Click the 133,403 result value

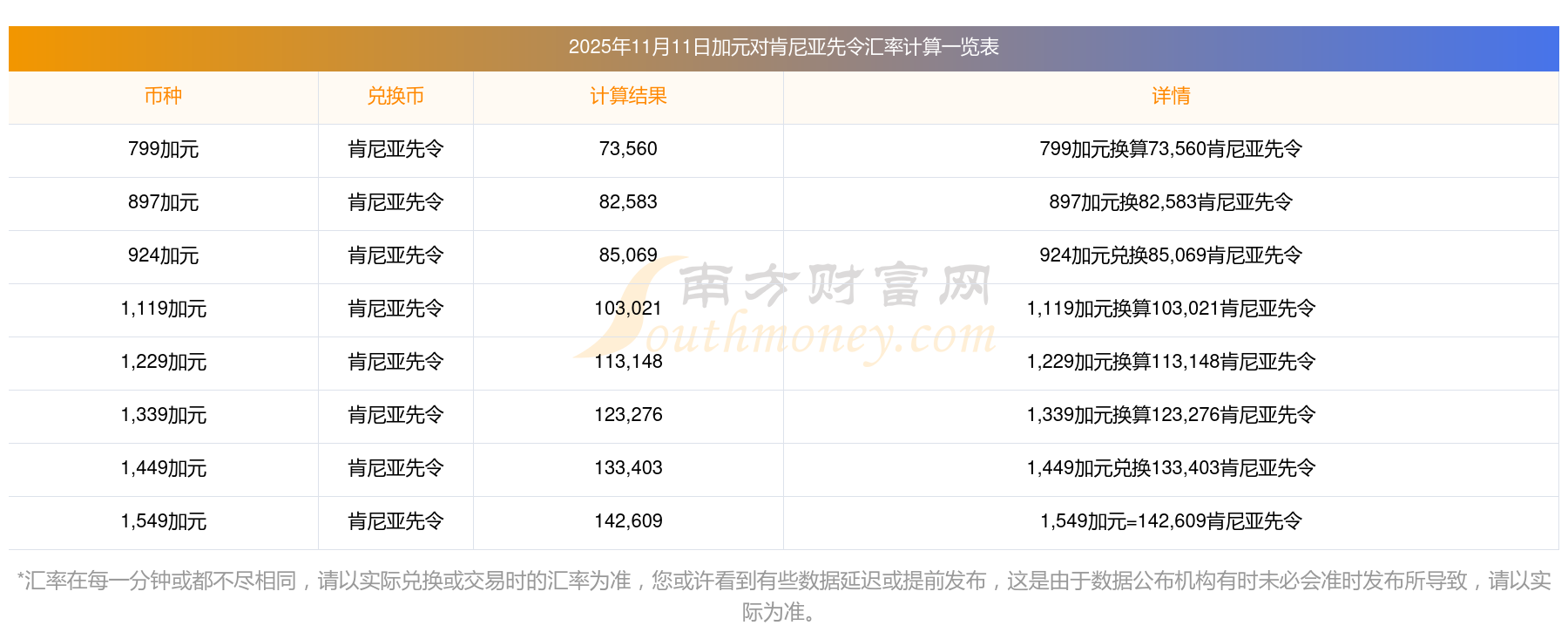click(628, 468)
